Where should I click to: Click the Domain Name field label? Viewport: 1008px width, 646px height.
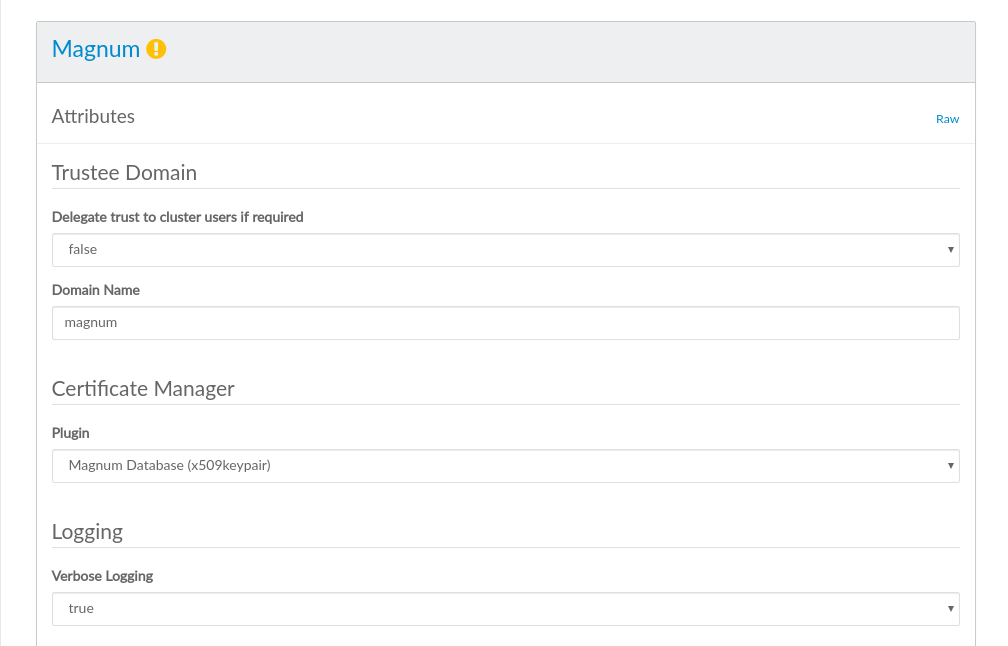[95, 290]
